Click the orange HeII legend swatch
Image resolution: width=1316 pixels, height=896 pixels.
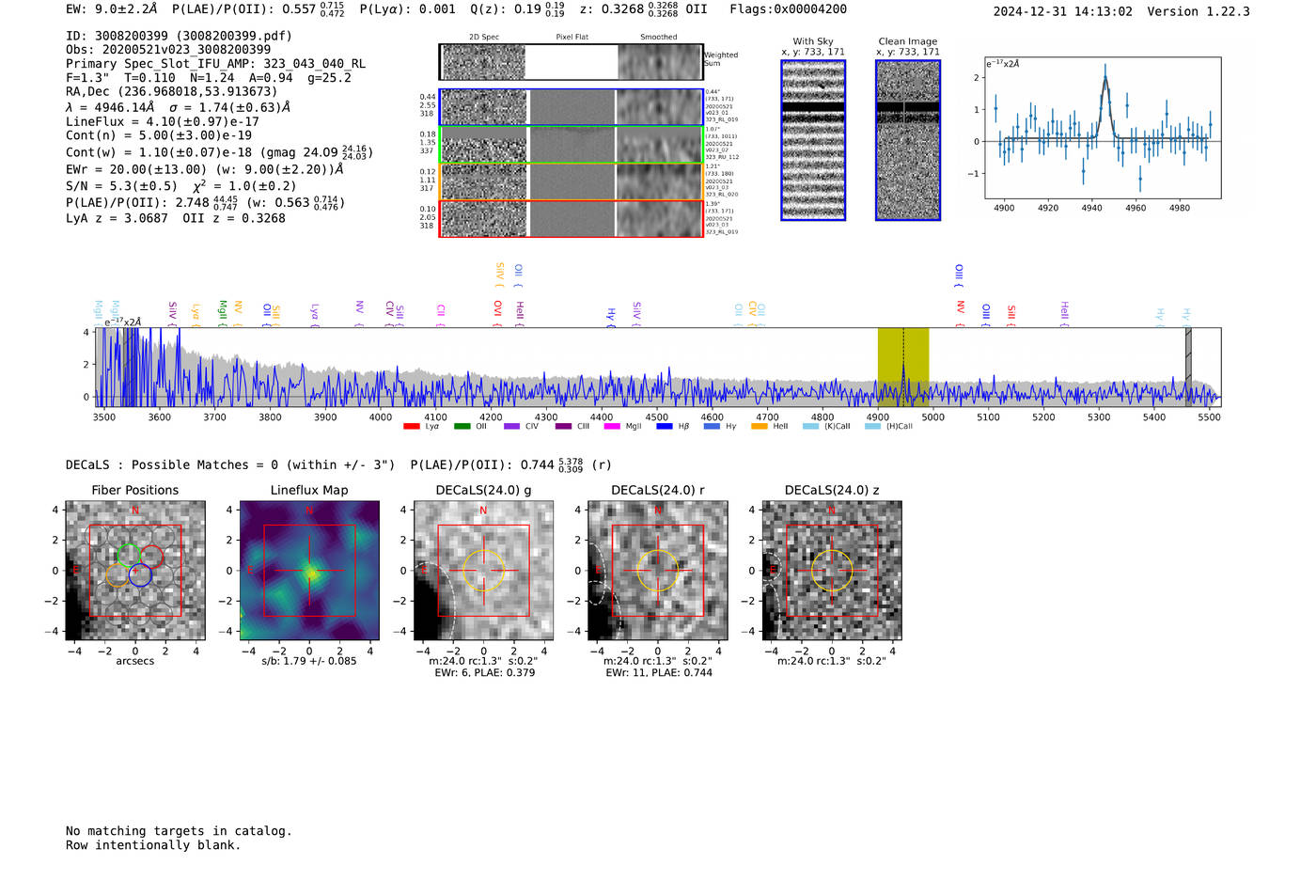pyautogui.click(x=760, y=427)
